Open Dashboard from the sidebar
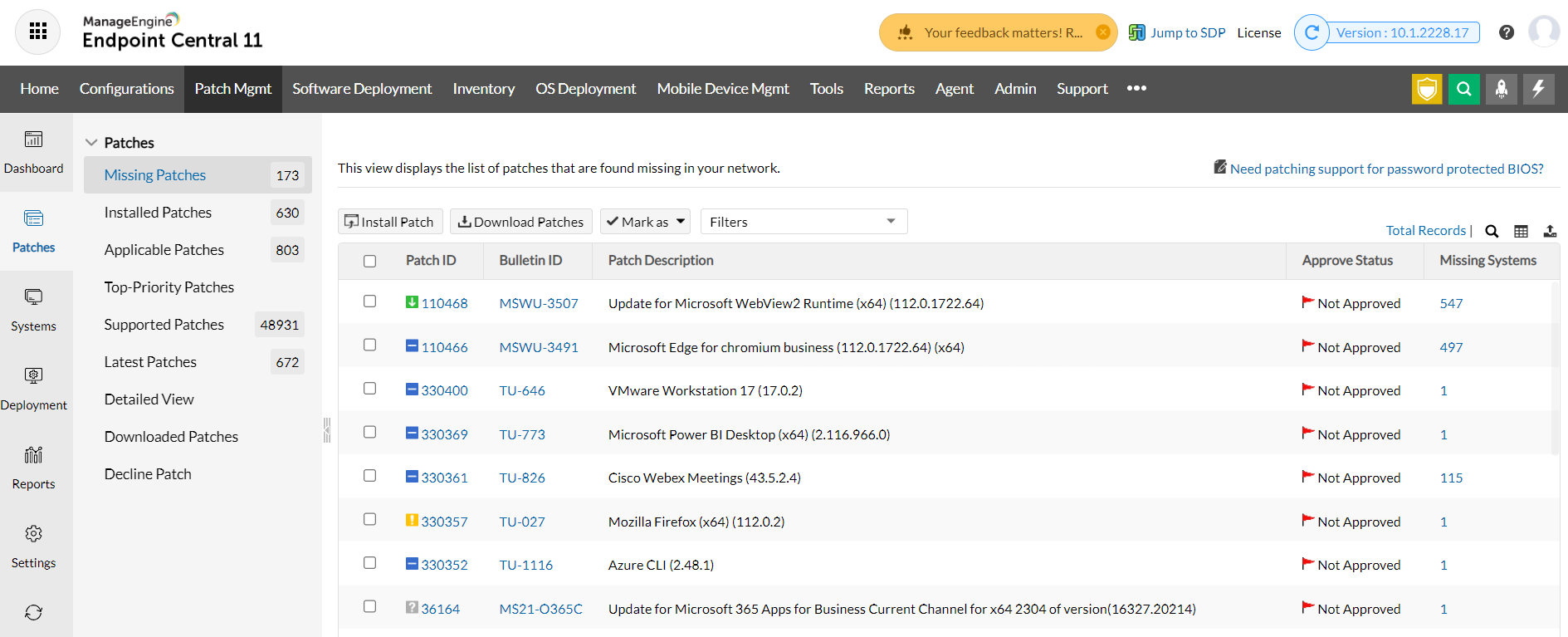1568x637 pixels. (x=33, y=153)
